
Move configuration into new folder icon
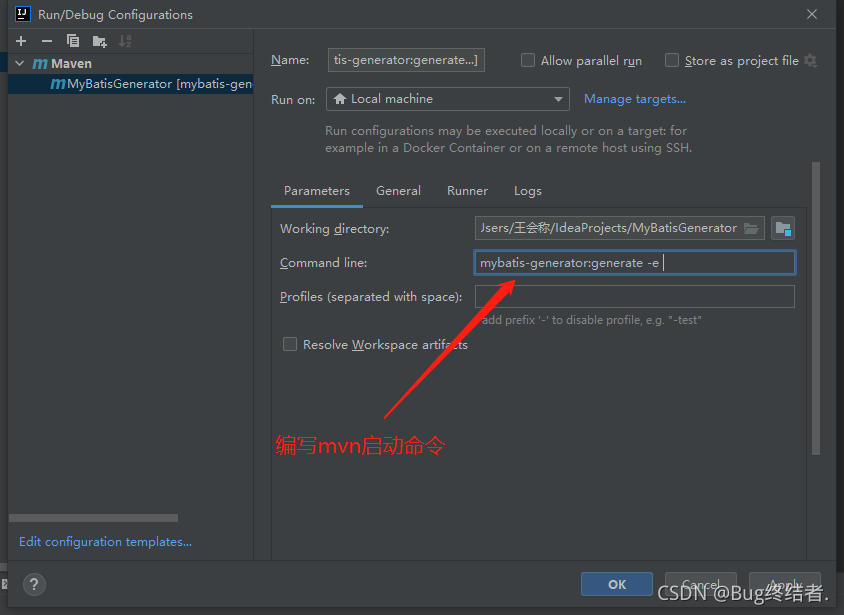click(x=100, y=41)
